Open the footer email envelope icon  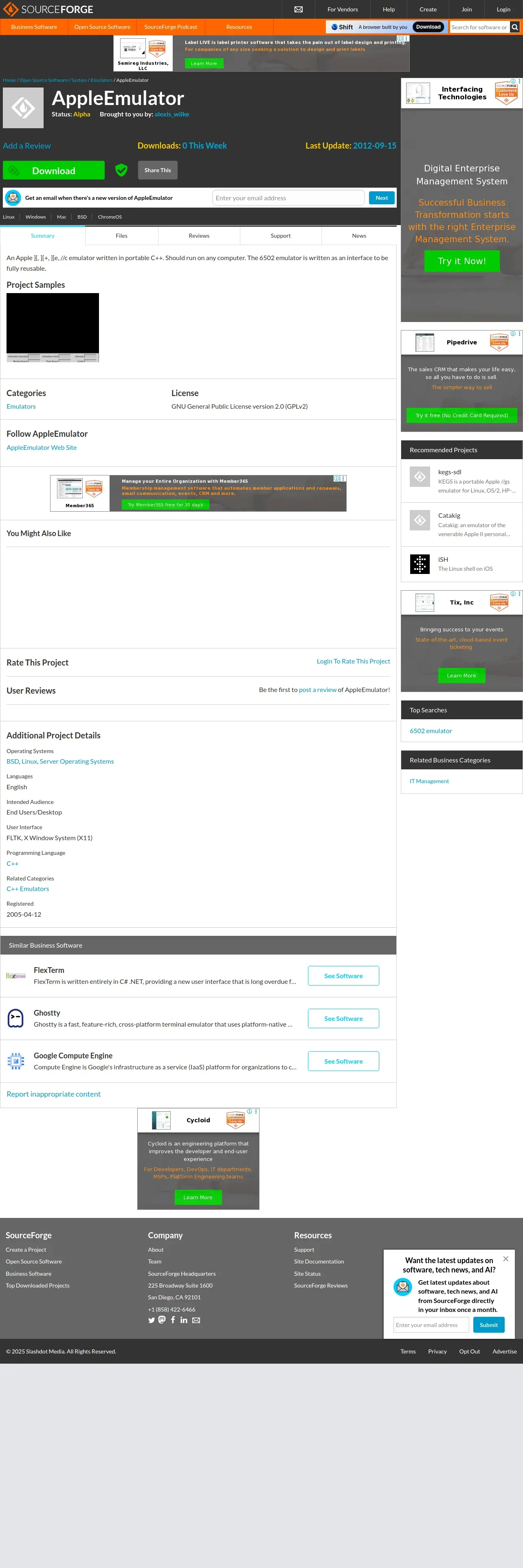[x=196, y=1320]
